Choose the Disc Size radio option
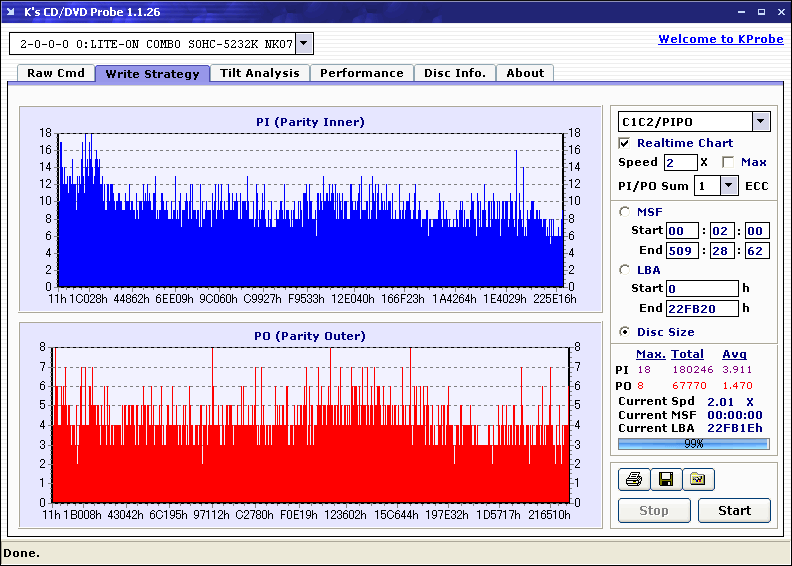 click(625, 332)
